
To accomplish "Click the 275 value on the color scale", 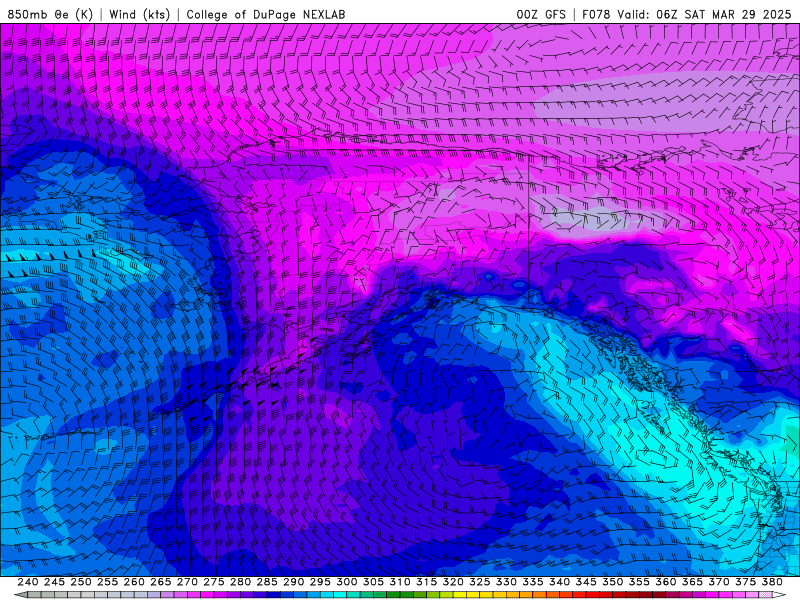I will (214, 582).
